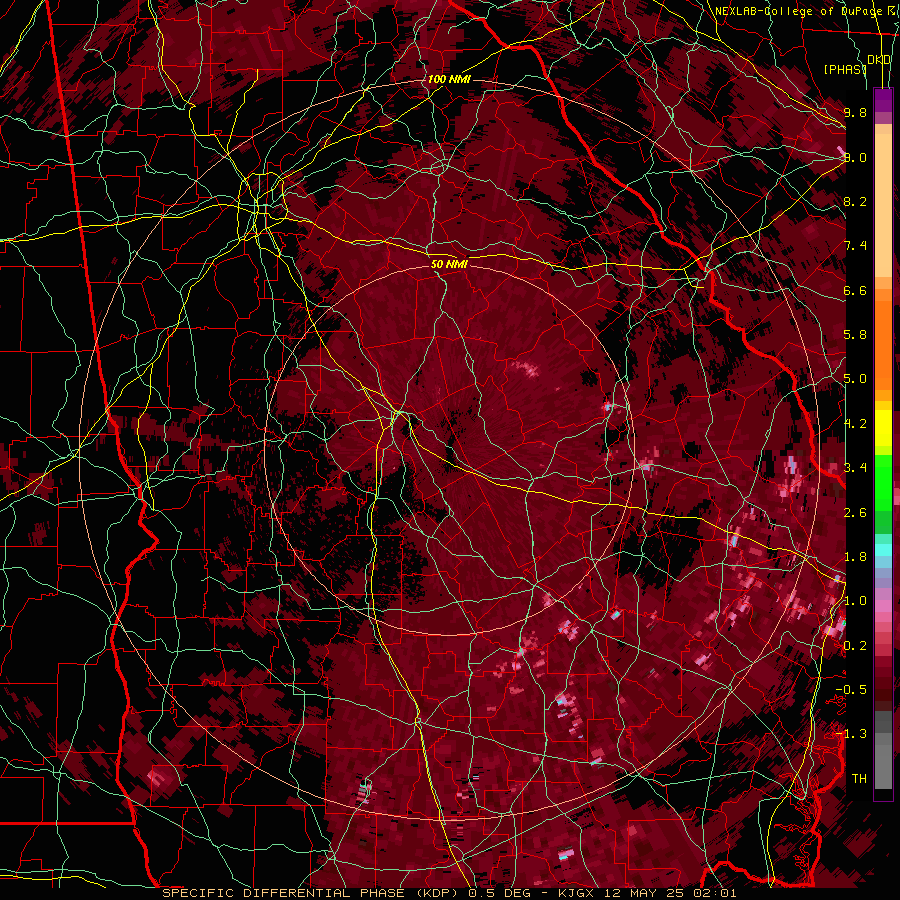This screenshot has width=900, height=900.
Task: Select the 3.4 legend value
Action: [855, 468]
